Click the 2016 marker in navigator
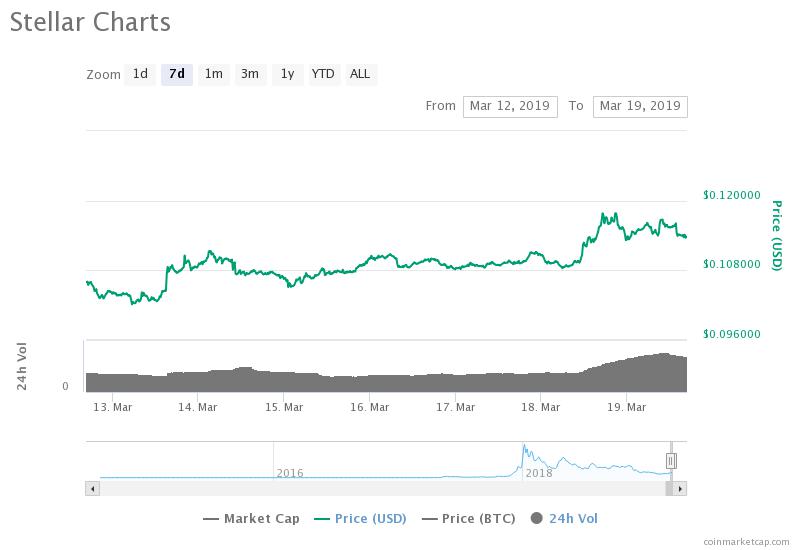Viewport: 800px width, 550px height. [x=290, y=473]
